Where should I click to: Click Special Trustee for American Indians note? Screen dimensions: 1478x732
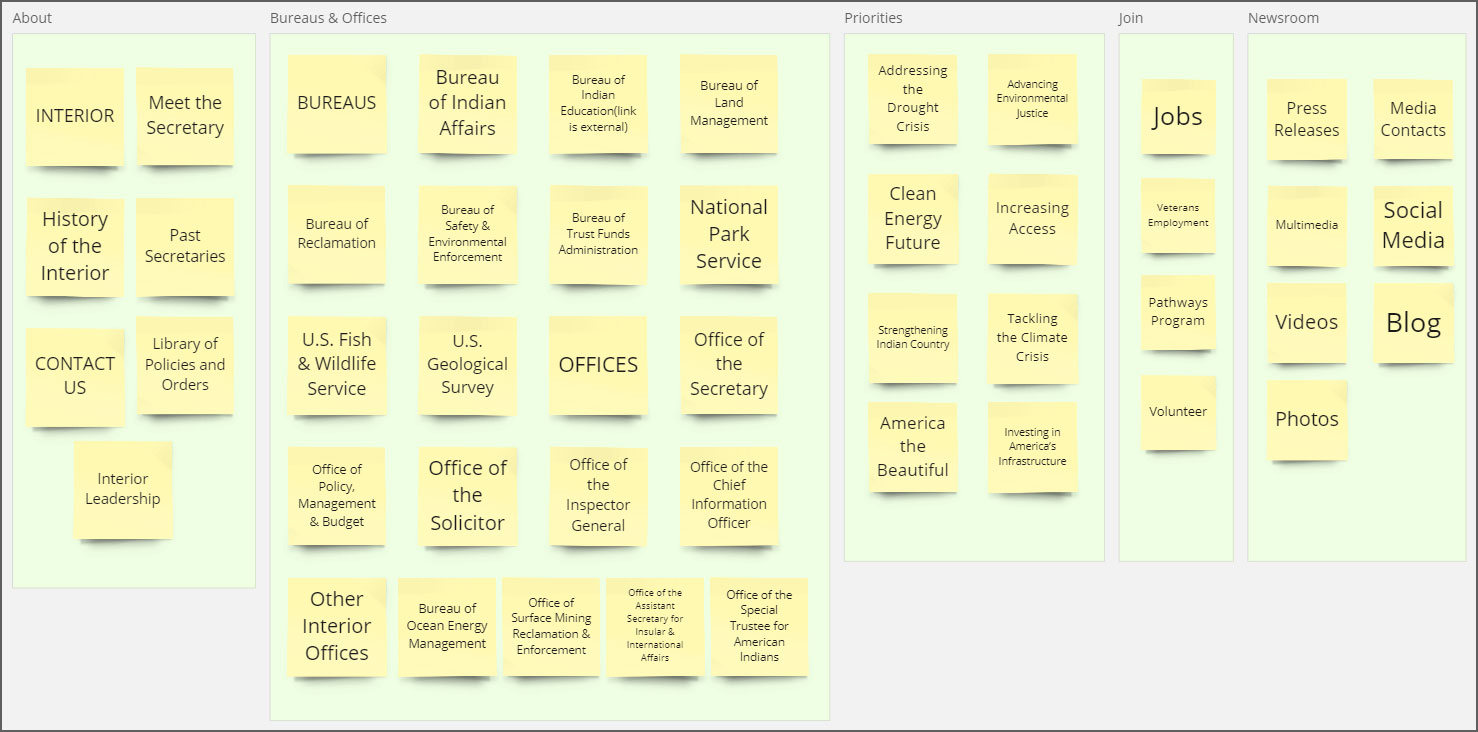click(x=759, y=627)
